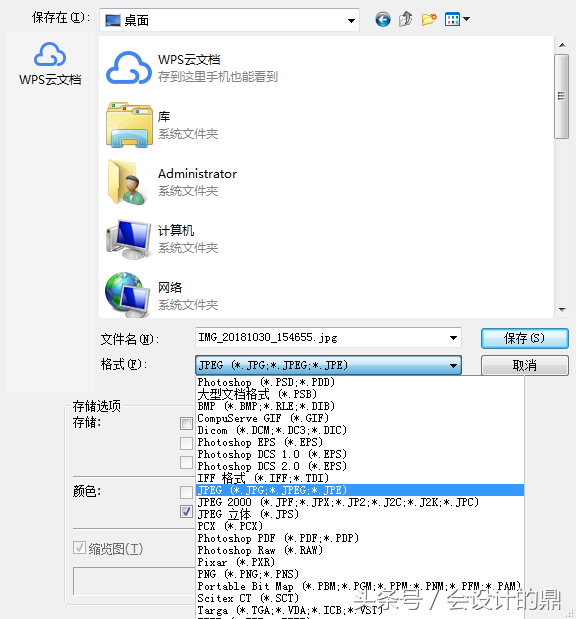576x619 pixels.
Task: Choose CompuServe GIF format
Action: coord(360,418)
